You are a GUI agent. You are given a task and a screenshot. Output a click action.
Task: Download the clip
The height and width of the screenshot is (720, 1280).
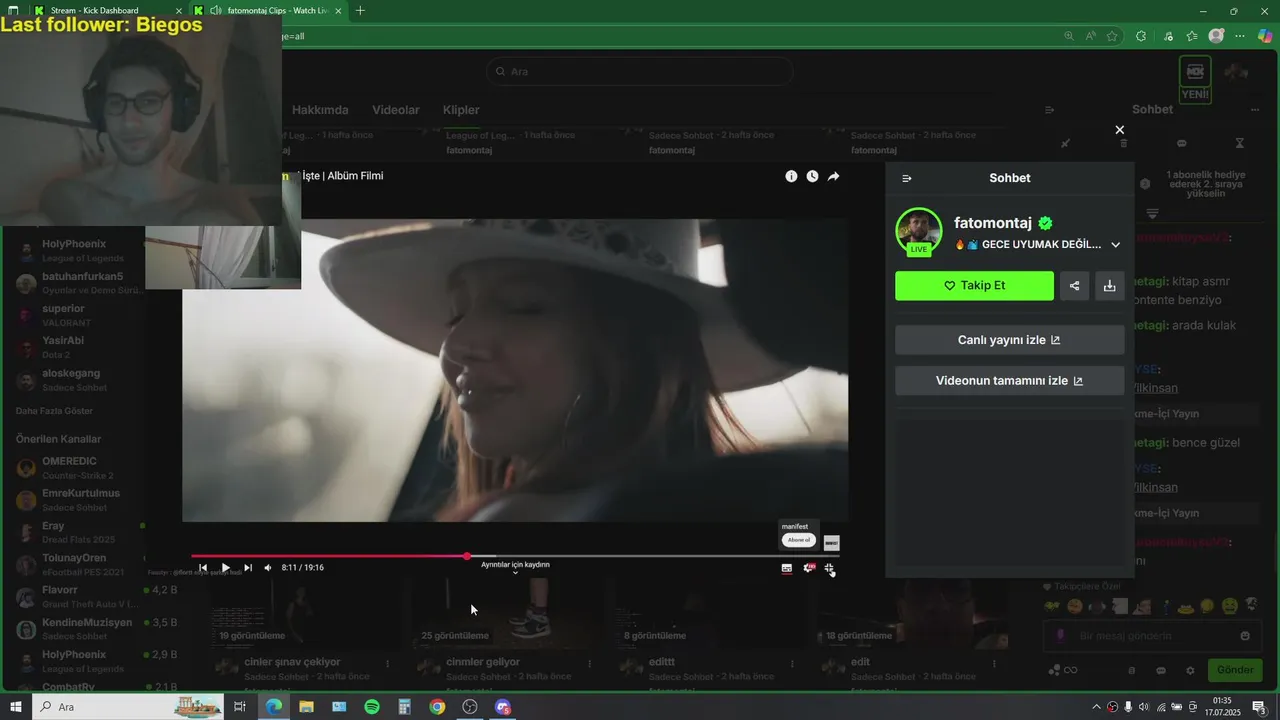click(x=1109, y=285)
